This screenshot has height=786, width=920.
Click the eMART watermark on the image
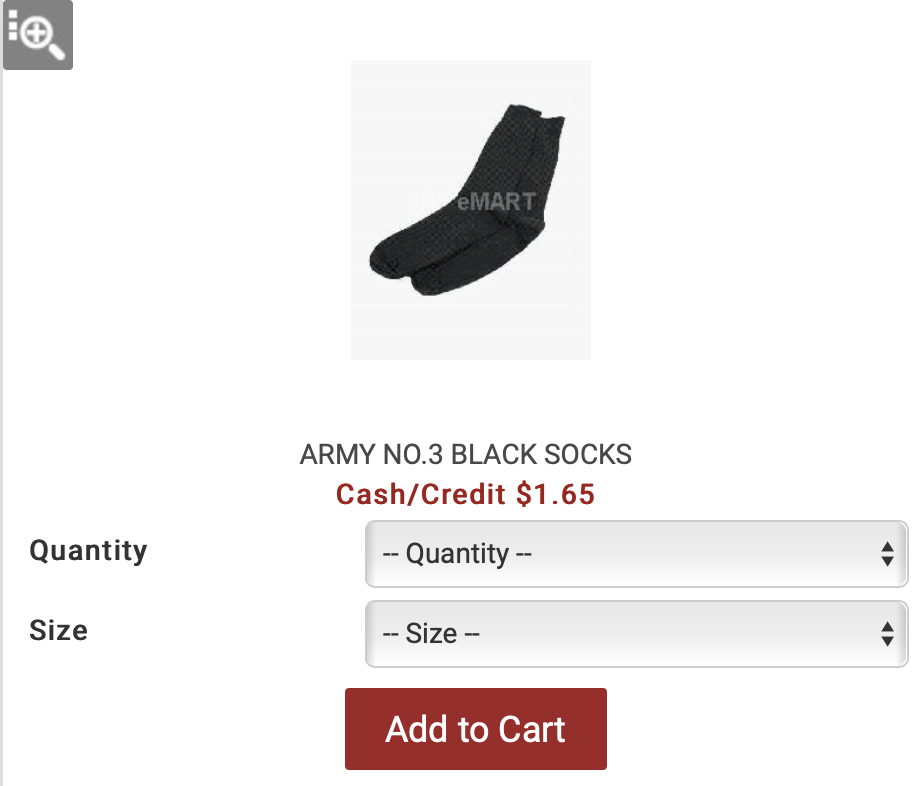pos(496,202)
